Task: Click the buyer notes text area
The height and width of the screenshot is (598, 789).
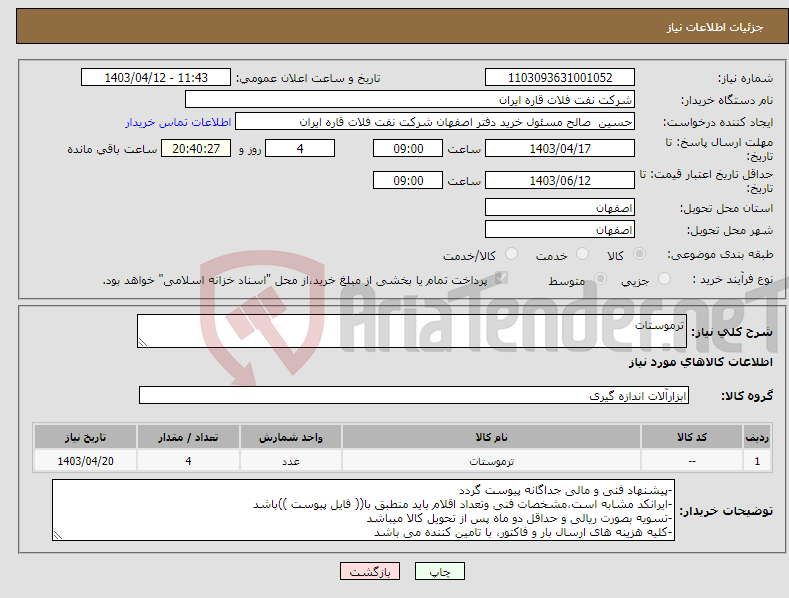Action: (x=363, y=510)
